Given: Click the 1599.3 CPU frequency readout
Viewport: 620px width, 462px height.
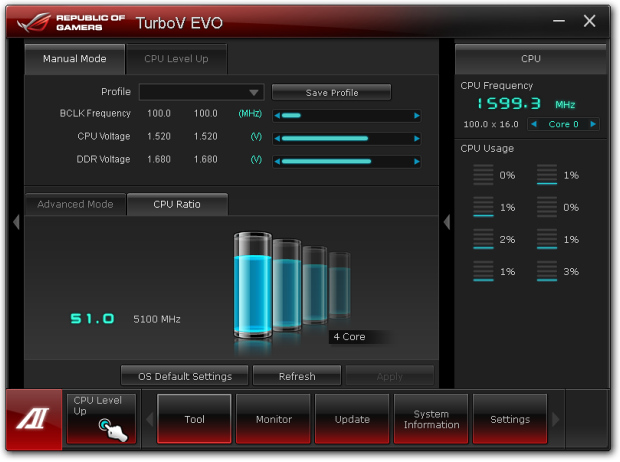Looking at the screenshot, I should [509, 104].
